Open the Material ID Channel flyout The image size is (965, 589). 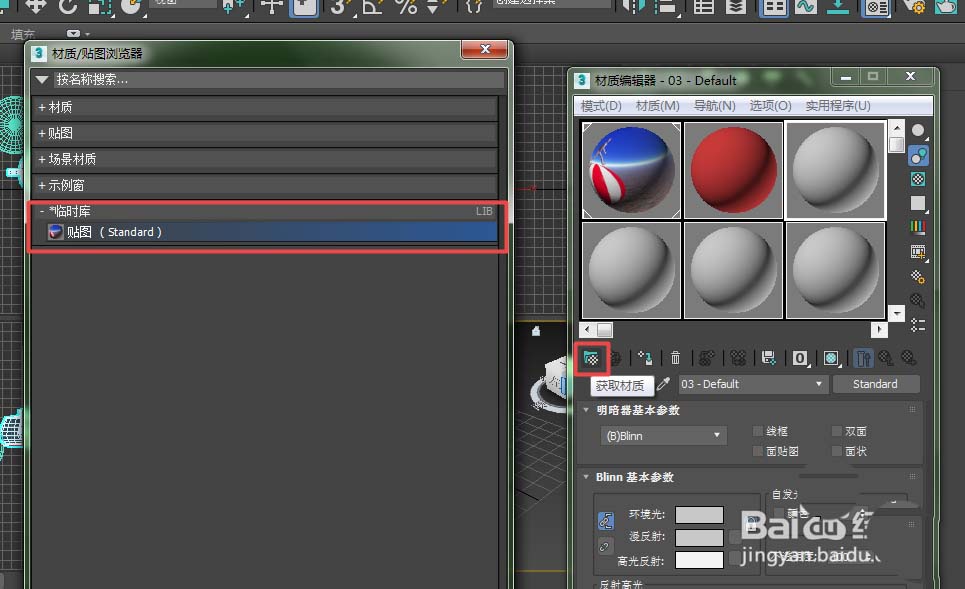[x=799, y=358]
